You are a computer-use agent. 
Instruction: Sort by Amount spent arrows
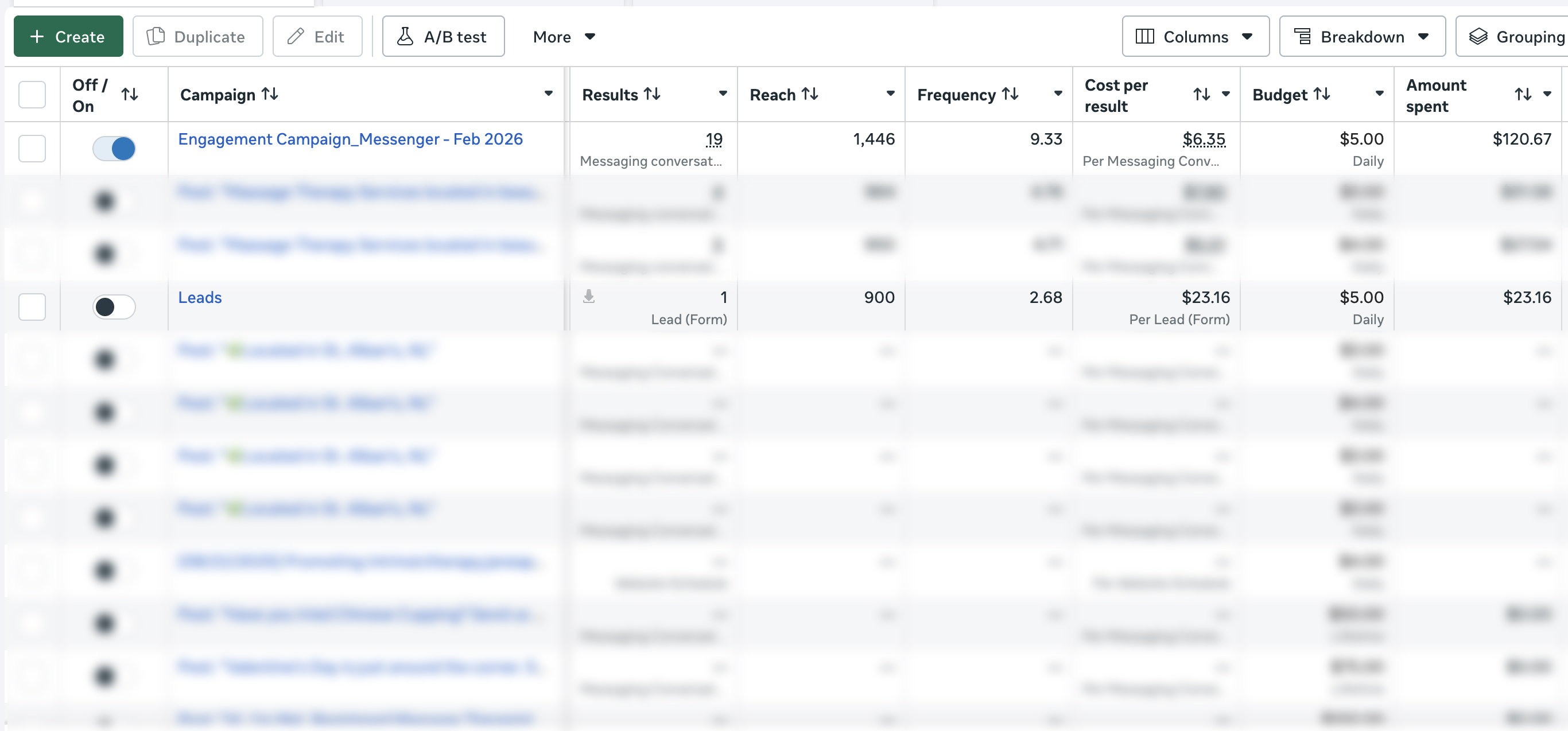point(1523,94)
